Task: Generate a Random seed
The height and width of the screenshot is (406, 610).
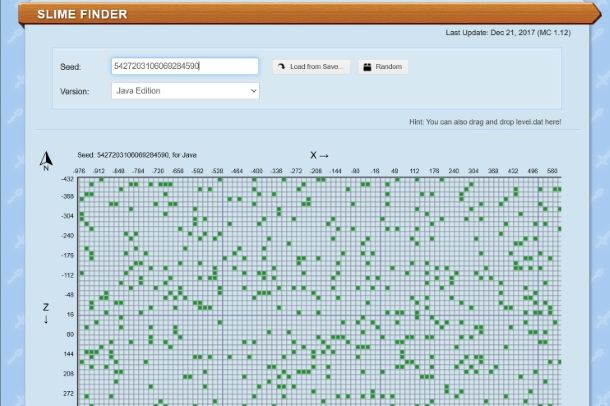Action: click(383, 67)
